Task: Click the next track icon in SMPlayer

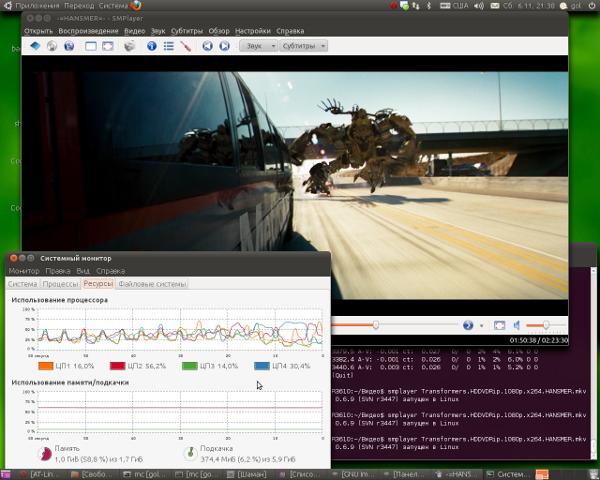Action: pyautogui.click(x=225, y=46)
